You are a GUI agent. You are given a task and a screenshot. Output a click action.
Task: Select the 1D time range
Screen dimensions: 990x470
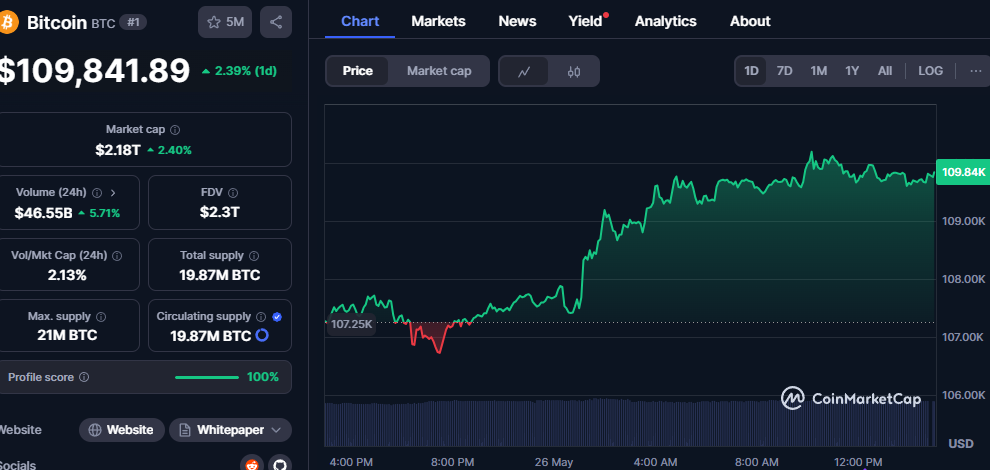[x=751, y=71]
